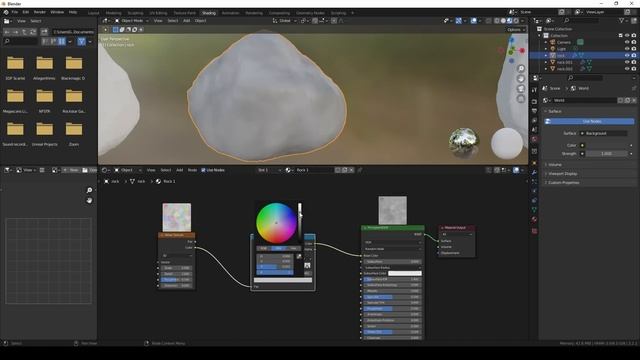640x360 pixels.
Task: Go to parent directory in file browser
Action: tap(24, 32)
